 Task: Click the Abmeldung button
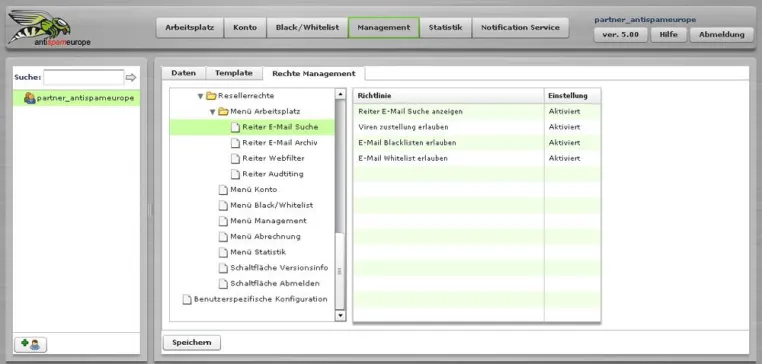722,35
